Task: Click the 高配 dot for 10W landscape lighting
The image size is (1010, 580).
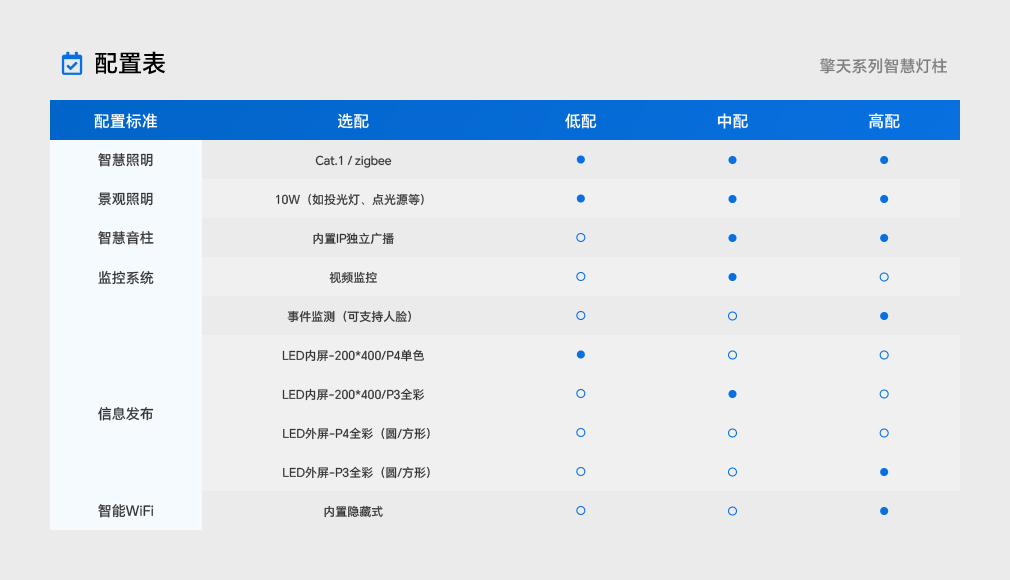Action: (x=884, y=199)
